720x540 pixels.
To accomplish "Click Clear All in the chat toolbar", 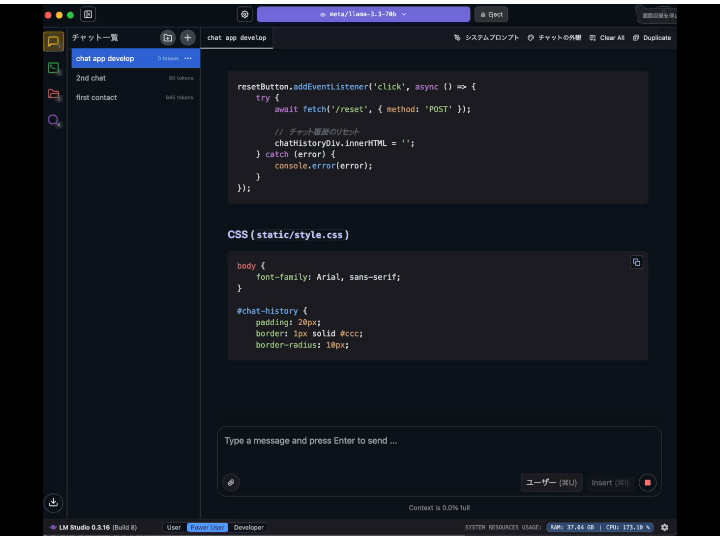I will click(607, 38).
